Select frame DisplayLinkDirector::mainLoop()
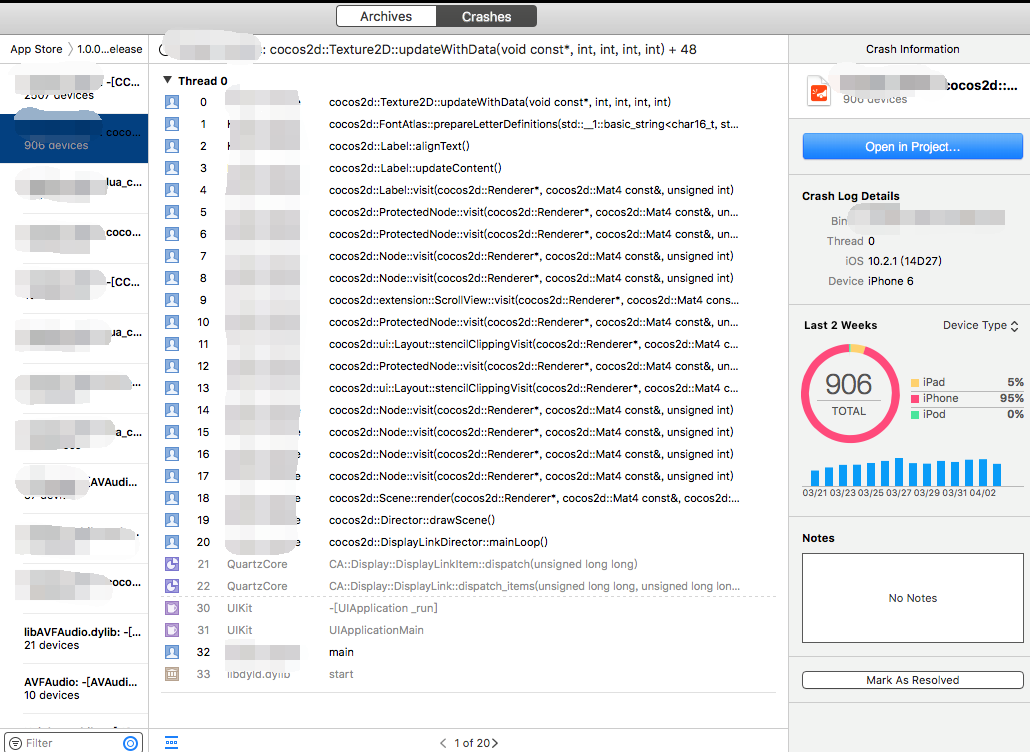 click(x=438, y=542)
